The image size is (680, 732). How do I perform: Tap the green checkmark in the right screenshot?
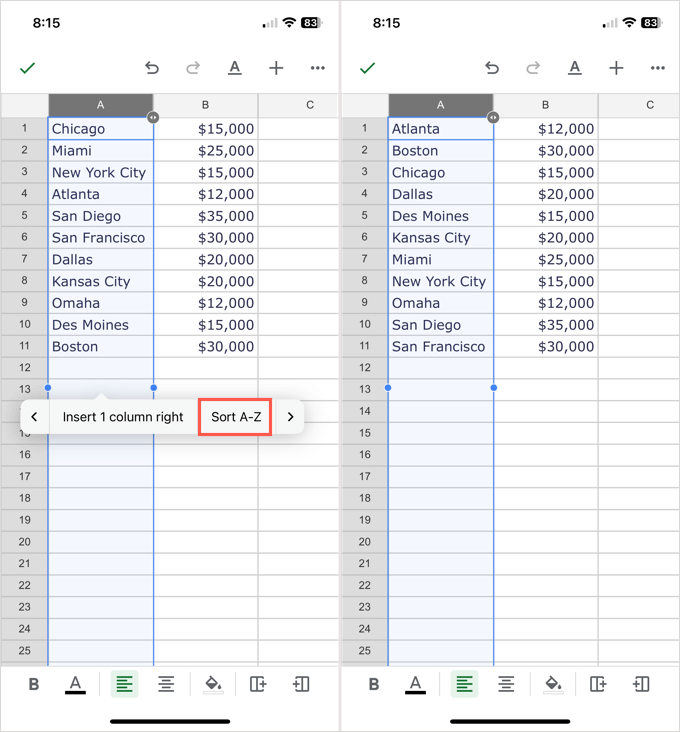tap(367, 68)
